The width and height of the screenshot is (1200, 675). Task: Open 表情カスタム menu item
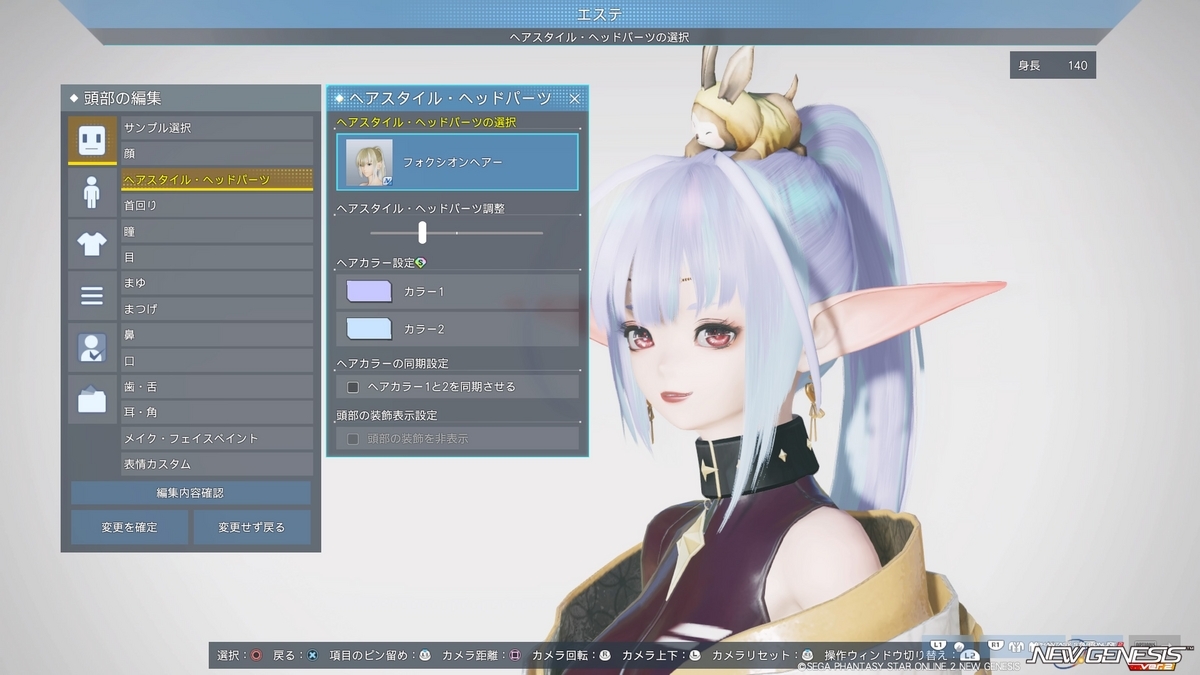(217, 465)
